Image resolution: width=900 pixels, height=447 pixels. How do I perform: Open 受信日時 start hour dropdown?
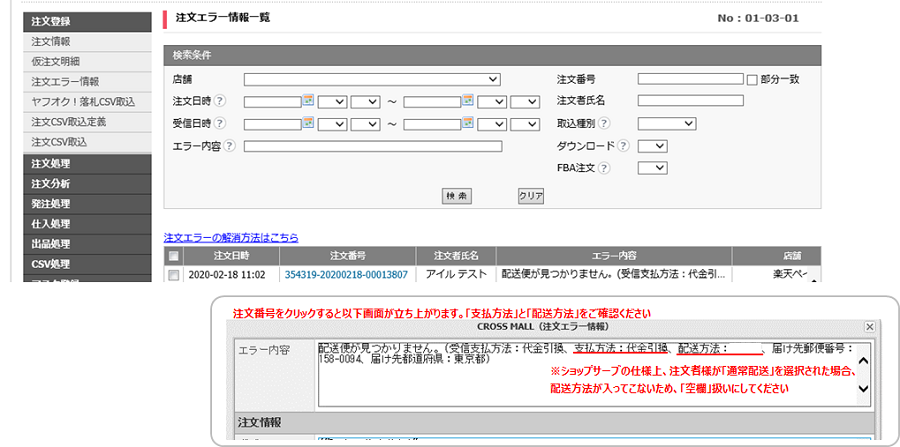pos(332,123)
